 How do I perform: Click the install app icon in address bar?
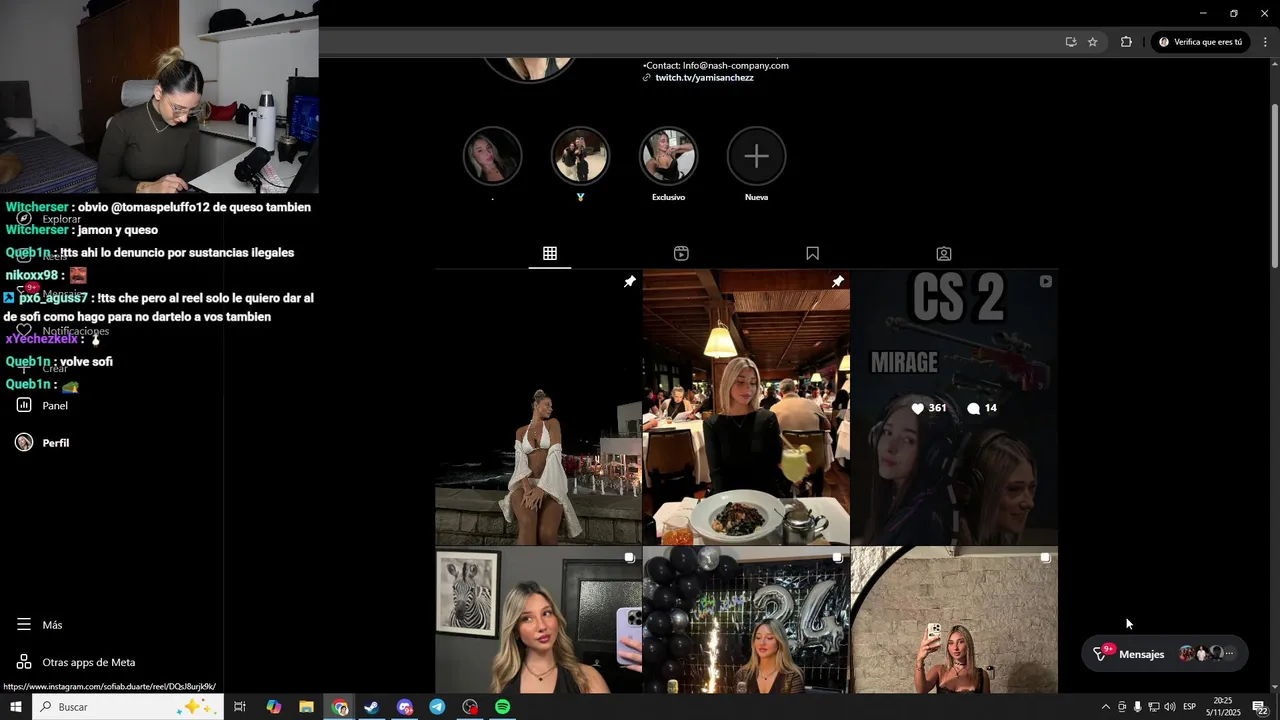pyautogui.click(x=1070, y=42)
